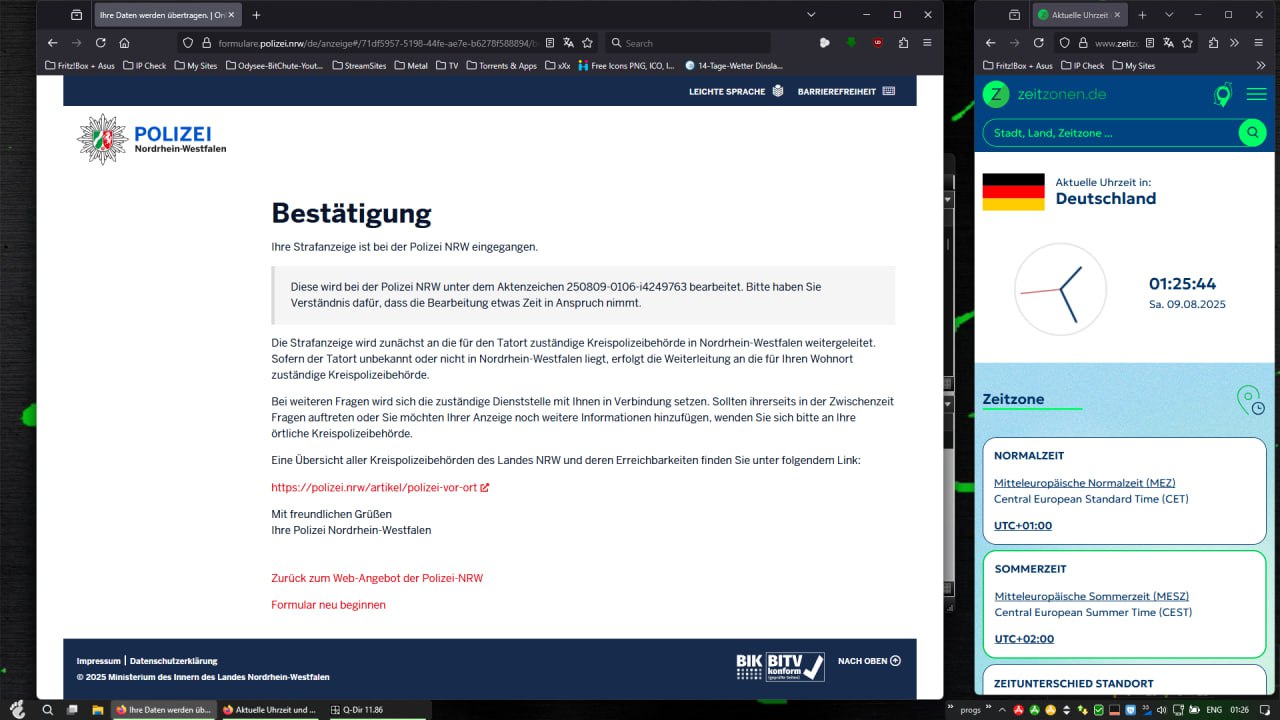Screen dimensions: 1280x720
Task: Close the 'Aktuelle Uhrzeit' tab
Action: 1116,15
